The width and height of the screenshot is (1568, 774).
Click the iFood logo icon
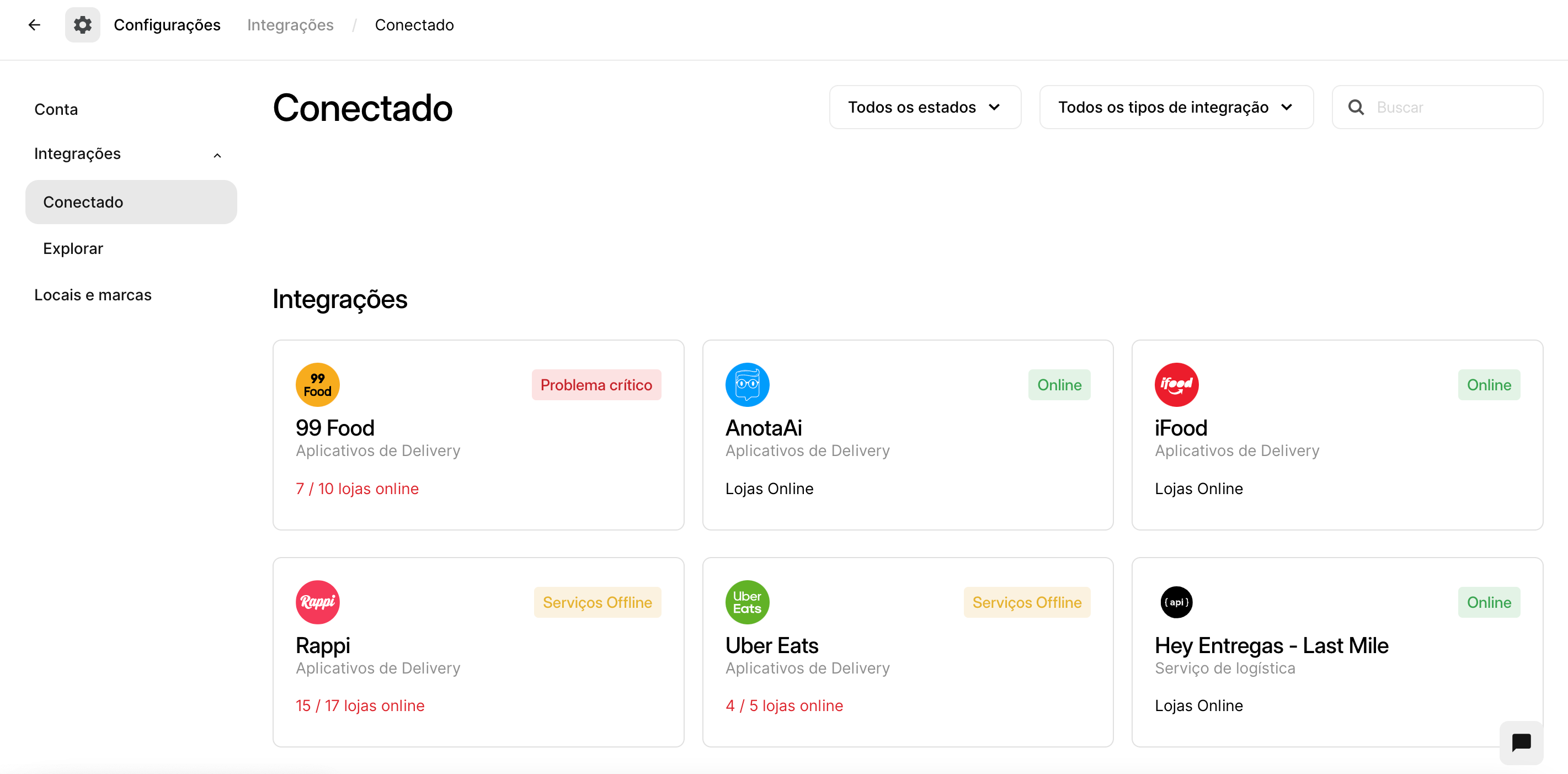1176,385
